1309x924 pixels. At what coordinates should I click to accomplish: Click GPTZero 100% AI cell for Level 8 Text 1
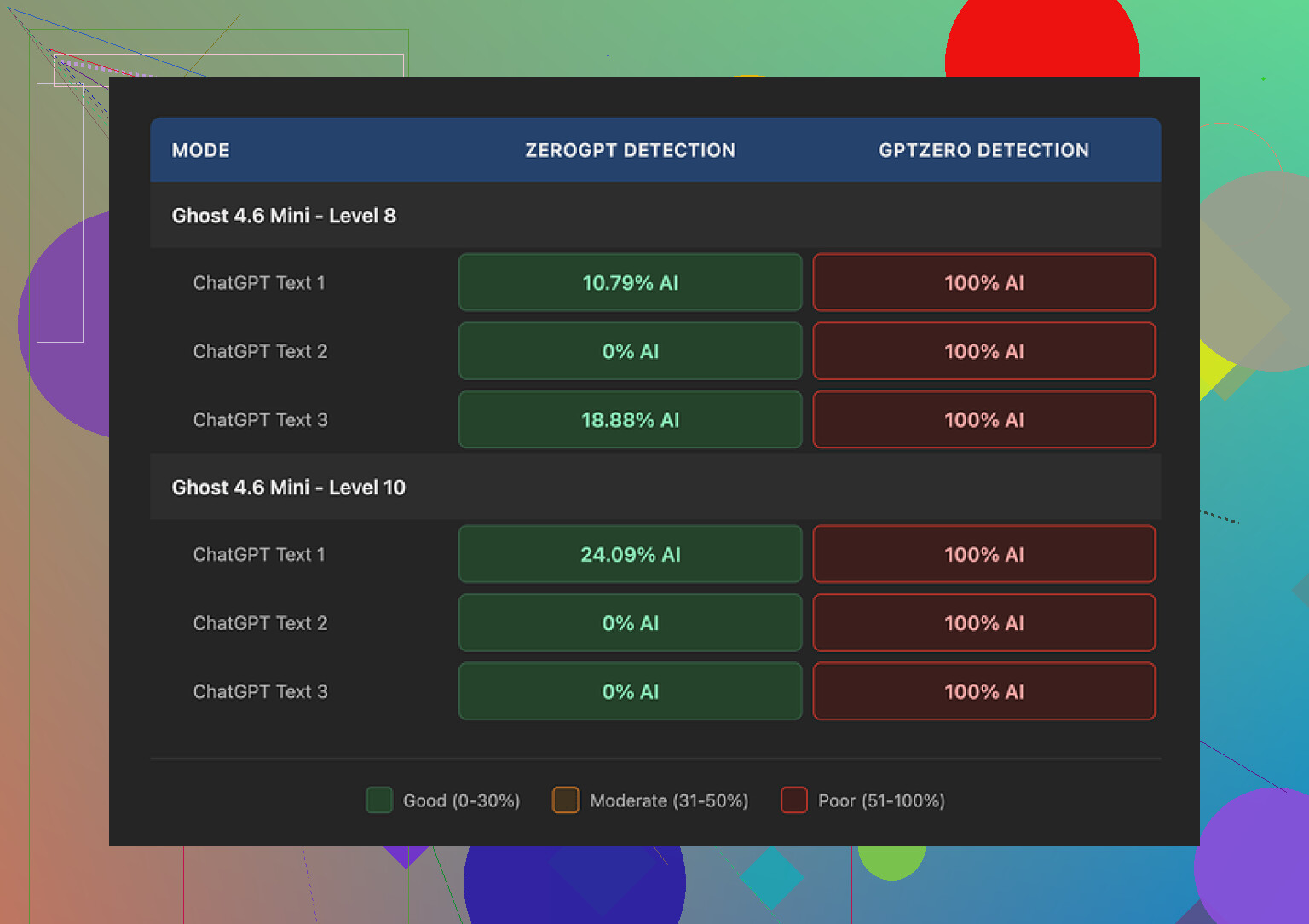983,283
